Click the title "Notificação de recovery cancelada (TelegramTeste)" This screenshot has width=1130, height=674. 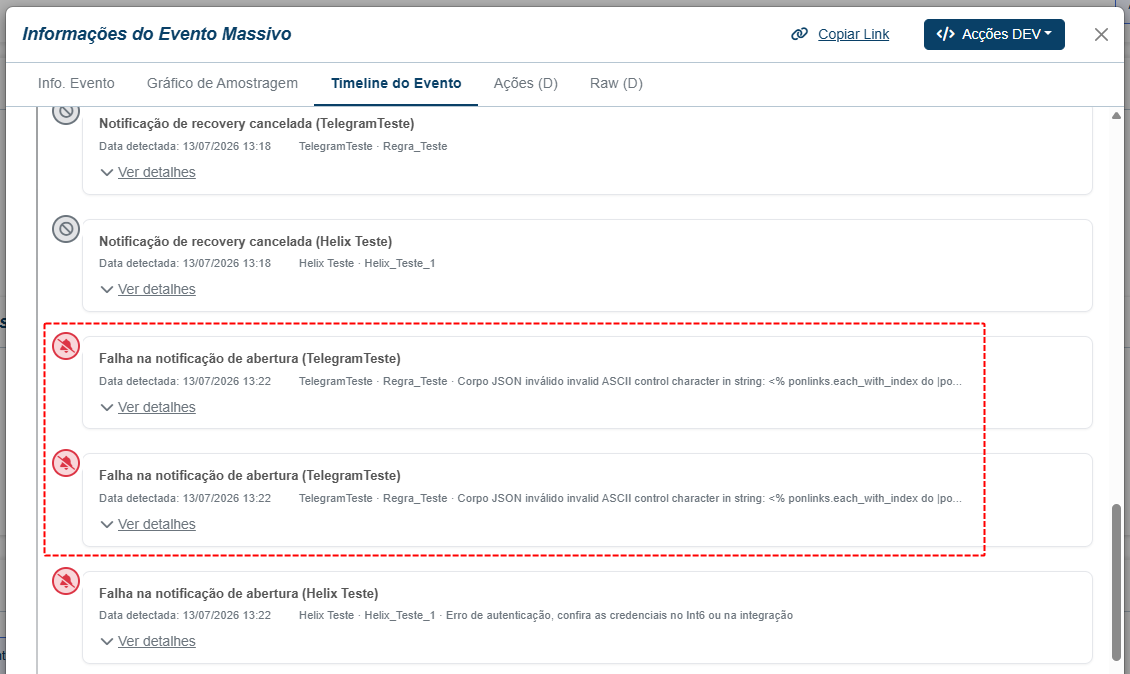coord(257,123)
